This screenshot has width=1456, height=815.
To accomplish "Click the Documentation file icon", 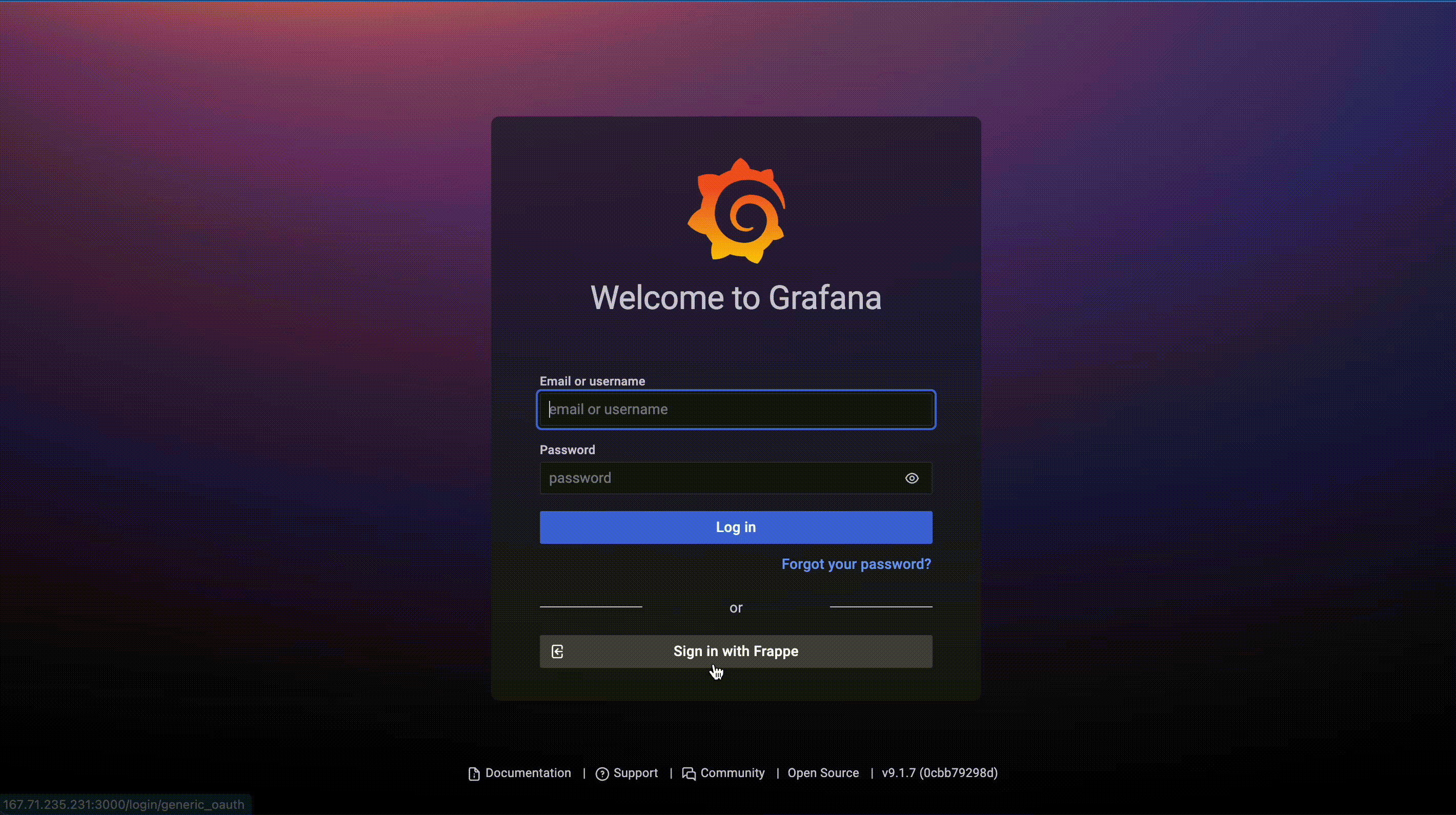I will coord(474,774).
